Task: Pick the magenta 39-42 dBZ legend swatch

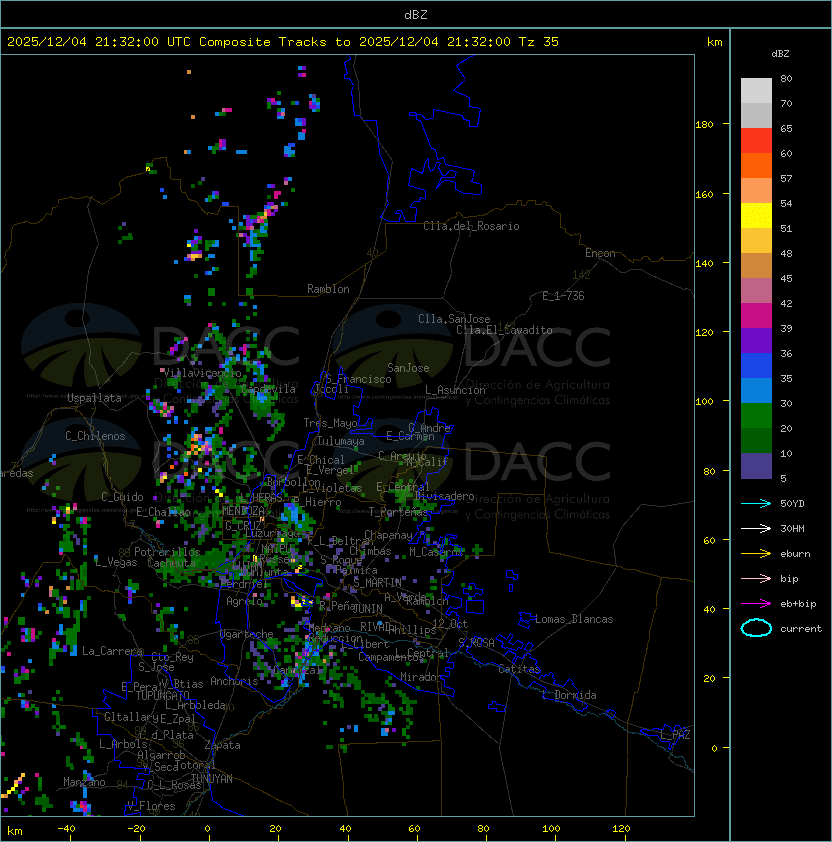Action: 756,316
